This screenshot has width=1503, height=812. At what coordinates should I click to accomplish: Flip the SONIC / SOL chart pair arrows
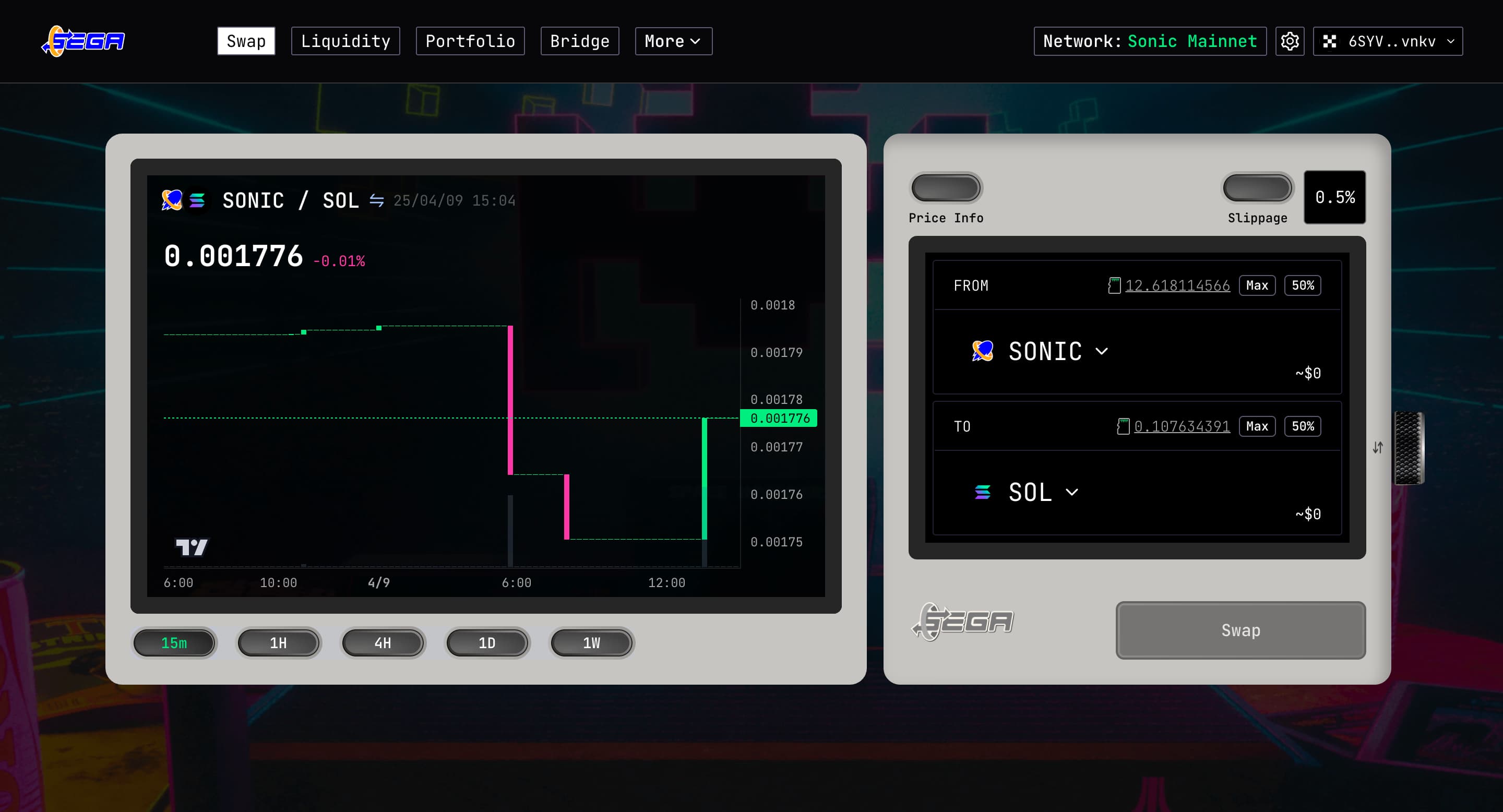tap(376, 201)
